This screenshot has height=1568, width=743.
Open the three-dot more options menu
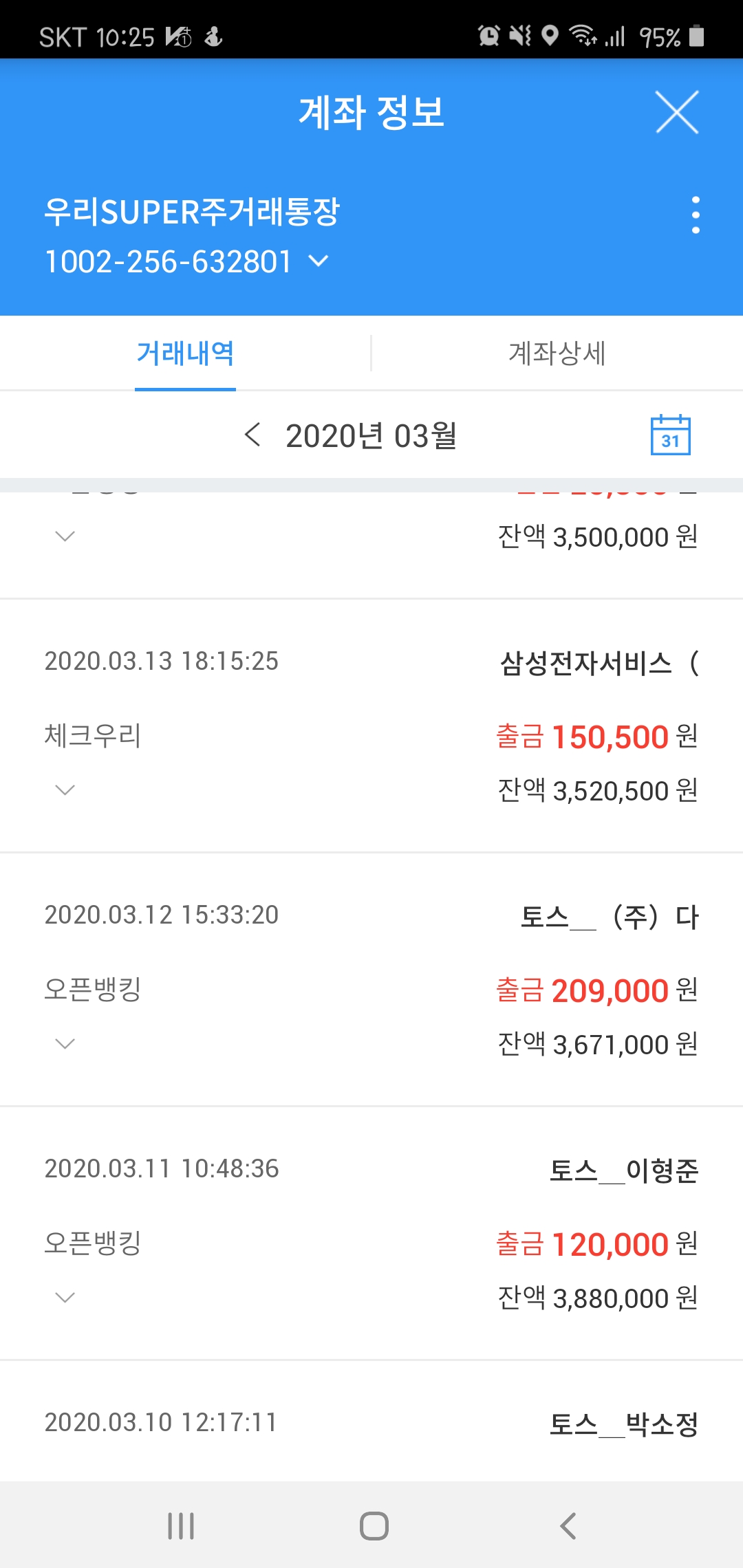point(696,215)
